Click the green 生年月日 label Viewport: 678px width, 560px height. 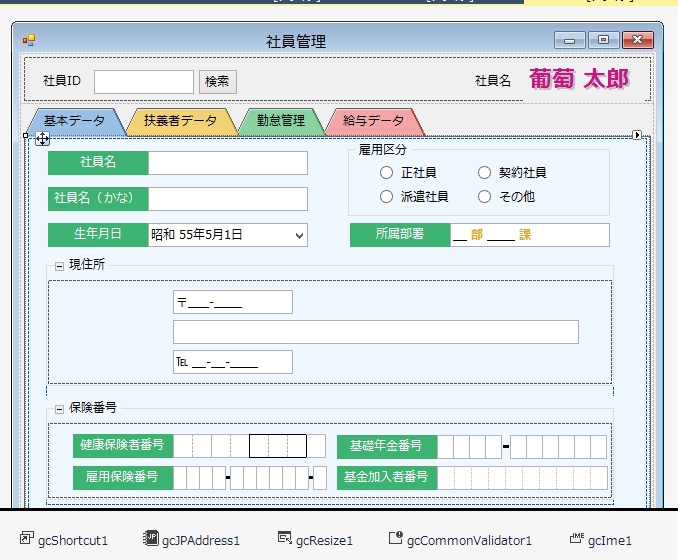98,235
